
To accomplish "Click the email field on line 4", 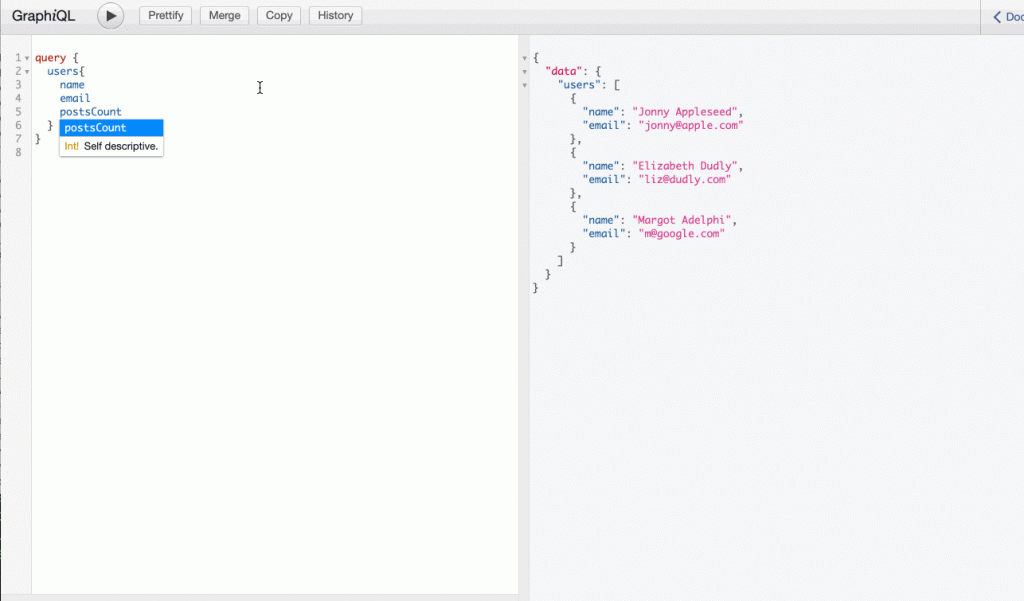I will coord(75,98).
